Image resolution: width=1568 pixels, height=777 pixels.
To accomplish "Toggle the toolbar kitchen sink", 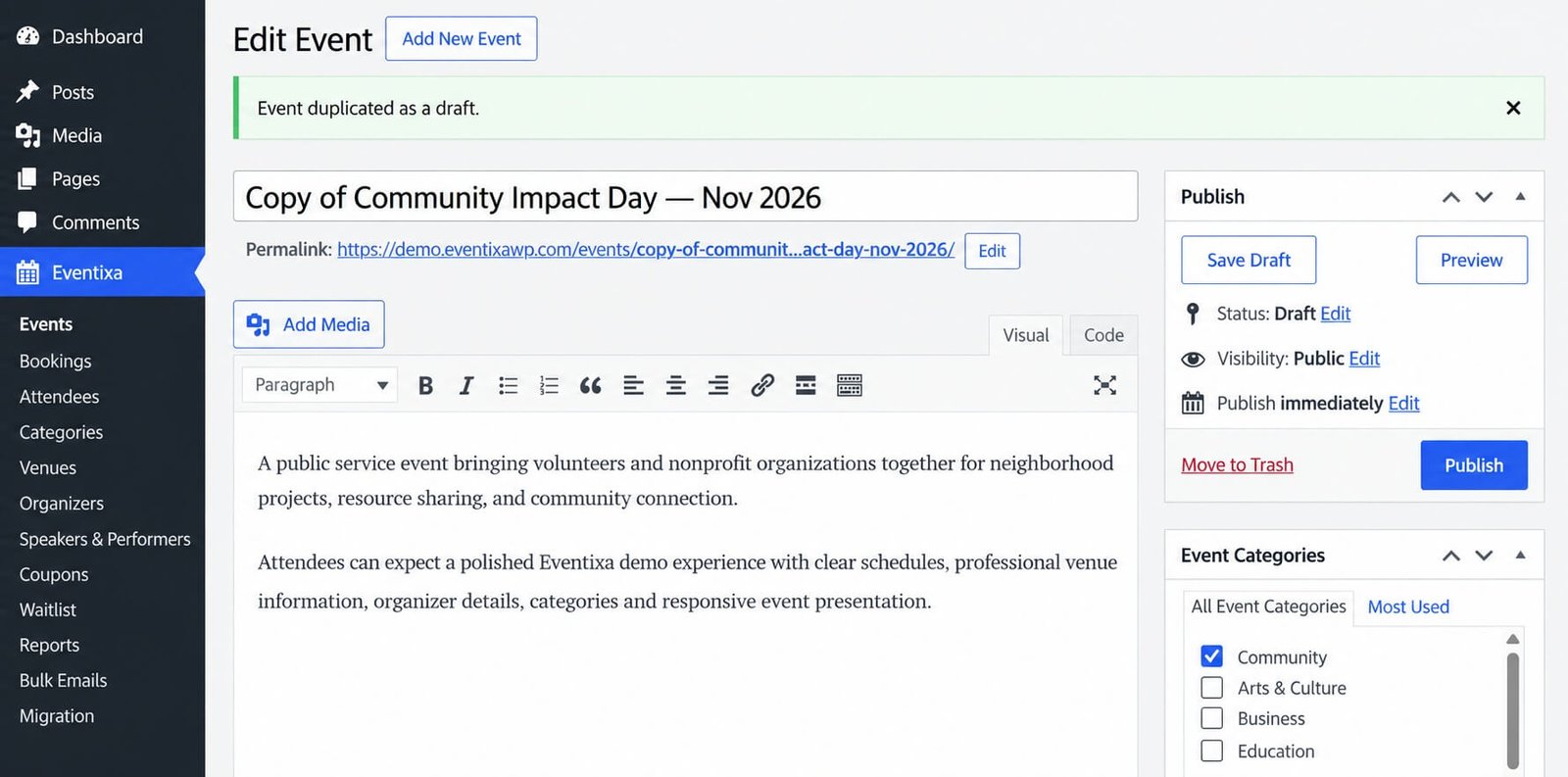I will click(850, 385).
